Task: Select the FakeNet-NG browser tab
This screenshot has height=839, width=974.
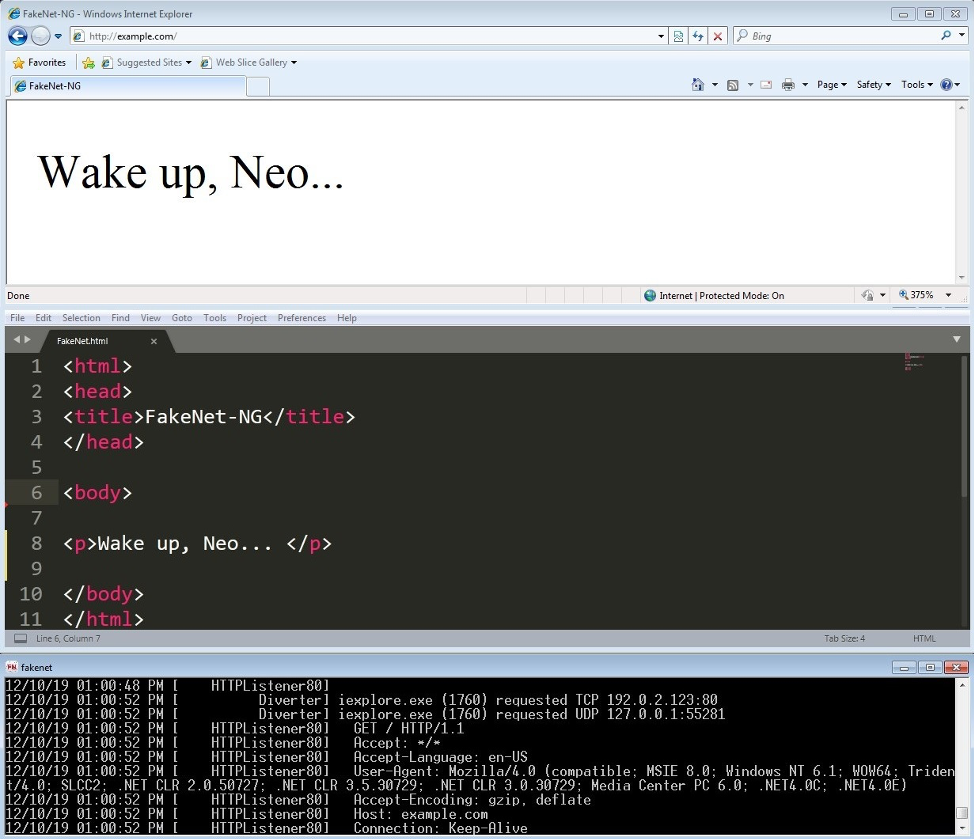Action: 128,86
